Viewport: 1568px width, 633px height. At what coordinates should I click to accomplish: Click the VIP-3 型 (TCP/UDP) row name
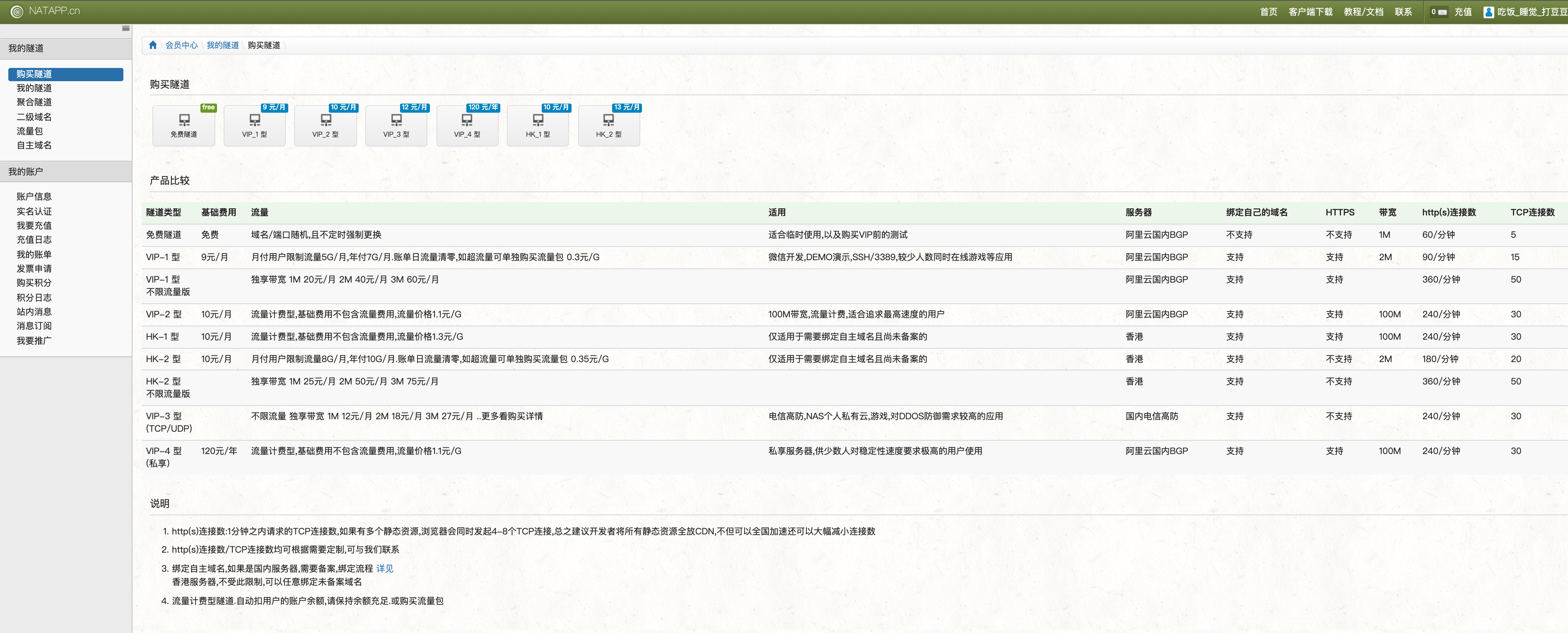pyautogui.click(x=169, y=423)
